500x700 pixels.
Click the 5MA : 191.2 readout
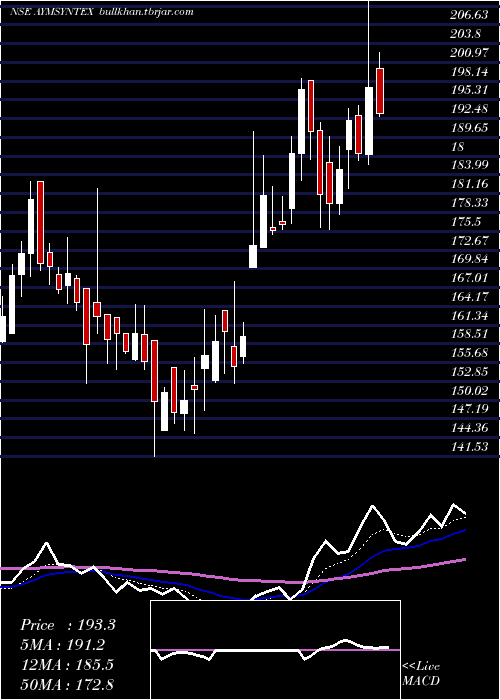pos(65,645)
